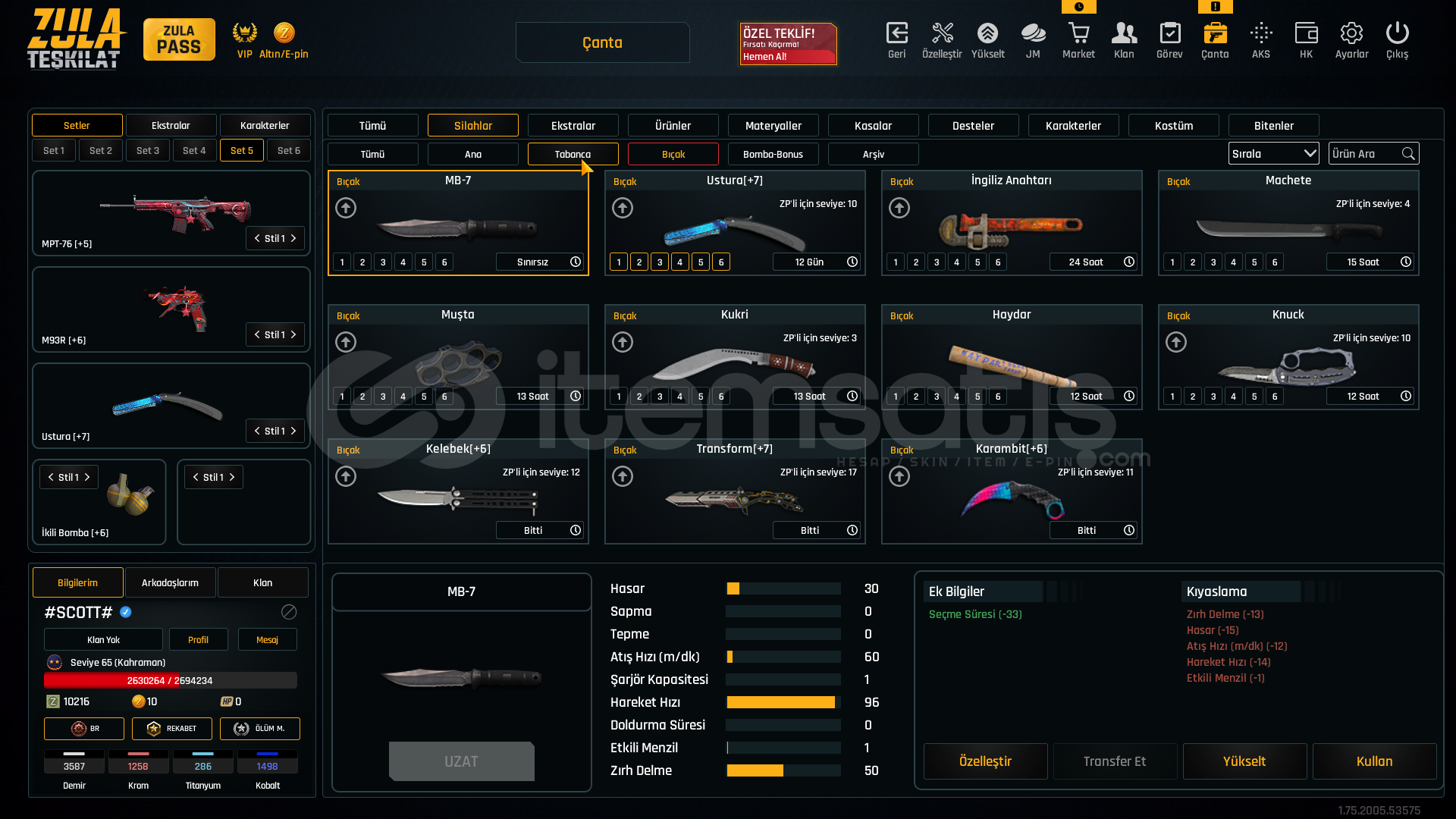1456x819 pixels.
Task: Next style arrow for MPT-76 [+5]
Action: 293,238
